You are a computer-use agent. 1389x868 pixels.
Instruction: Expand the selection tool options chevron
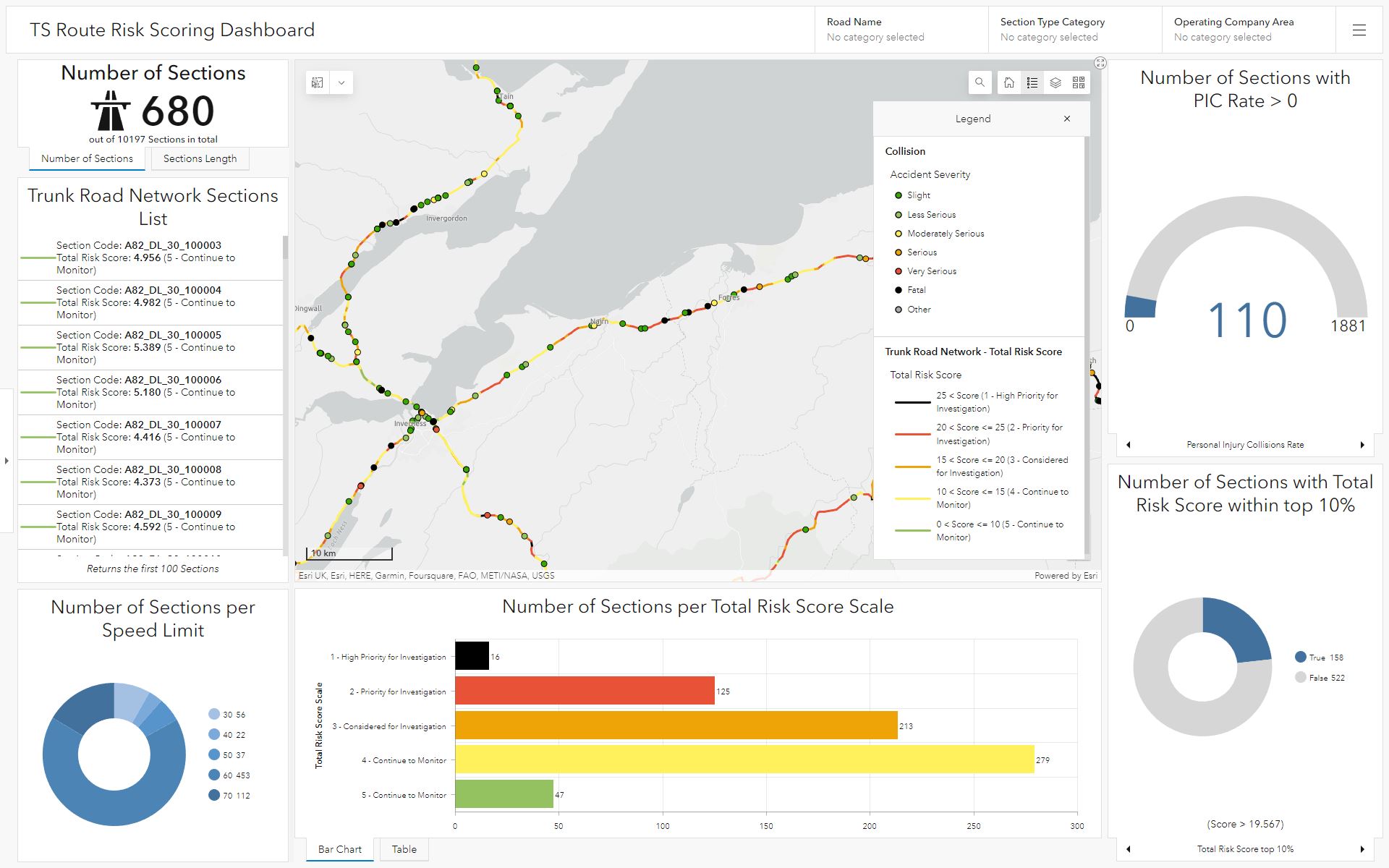[341, 82]
